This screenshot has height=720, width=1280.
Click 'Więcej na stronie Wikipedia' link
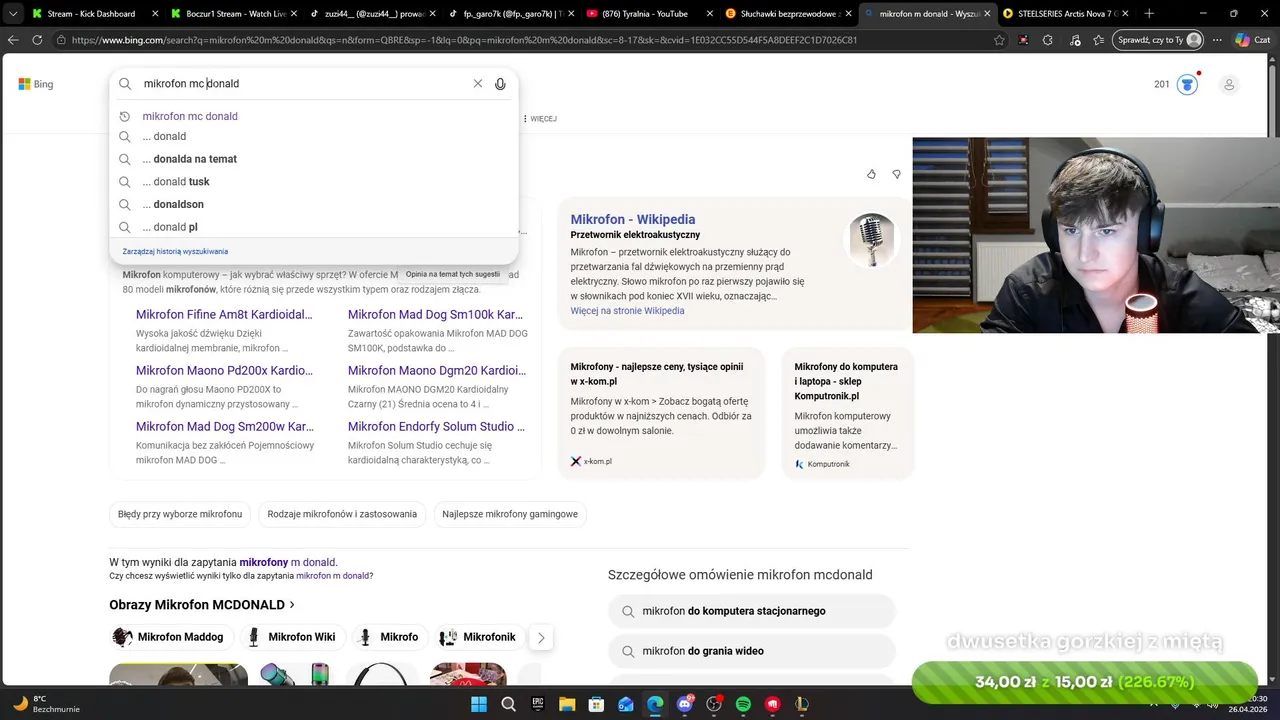pos(627,311)
